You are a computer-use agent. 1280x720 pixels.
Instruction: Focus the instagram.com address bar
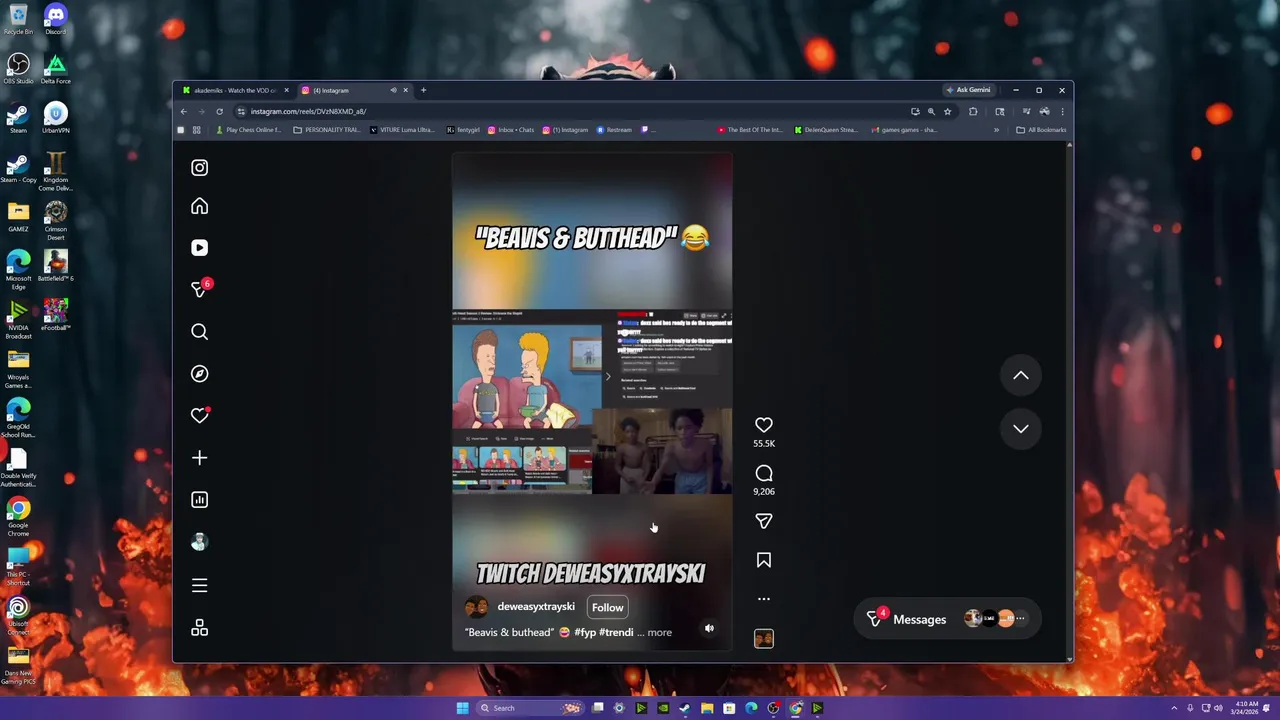pos(570,111)
